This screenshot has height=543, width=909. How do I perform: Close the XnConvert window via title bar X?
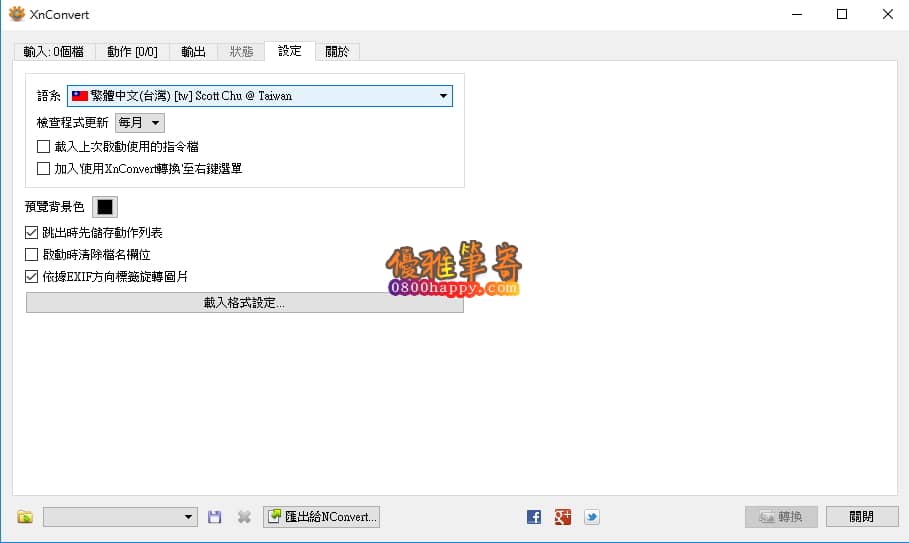coord(888,14)
